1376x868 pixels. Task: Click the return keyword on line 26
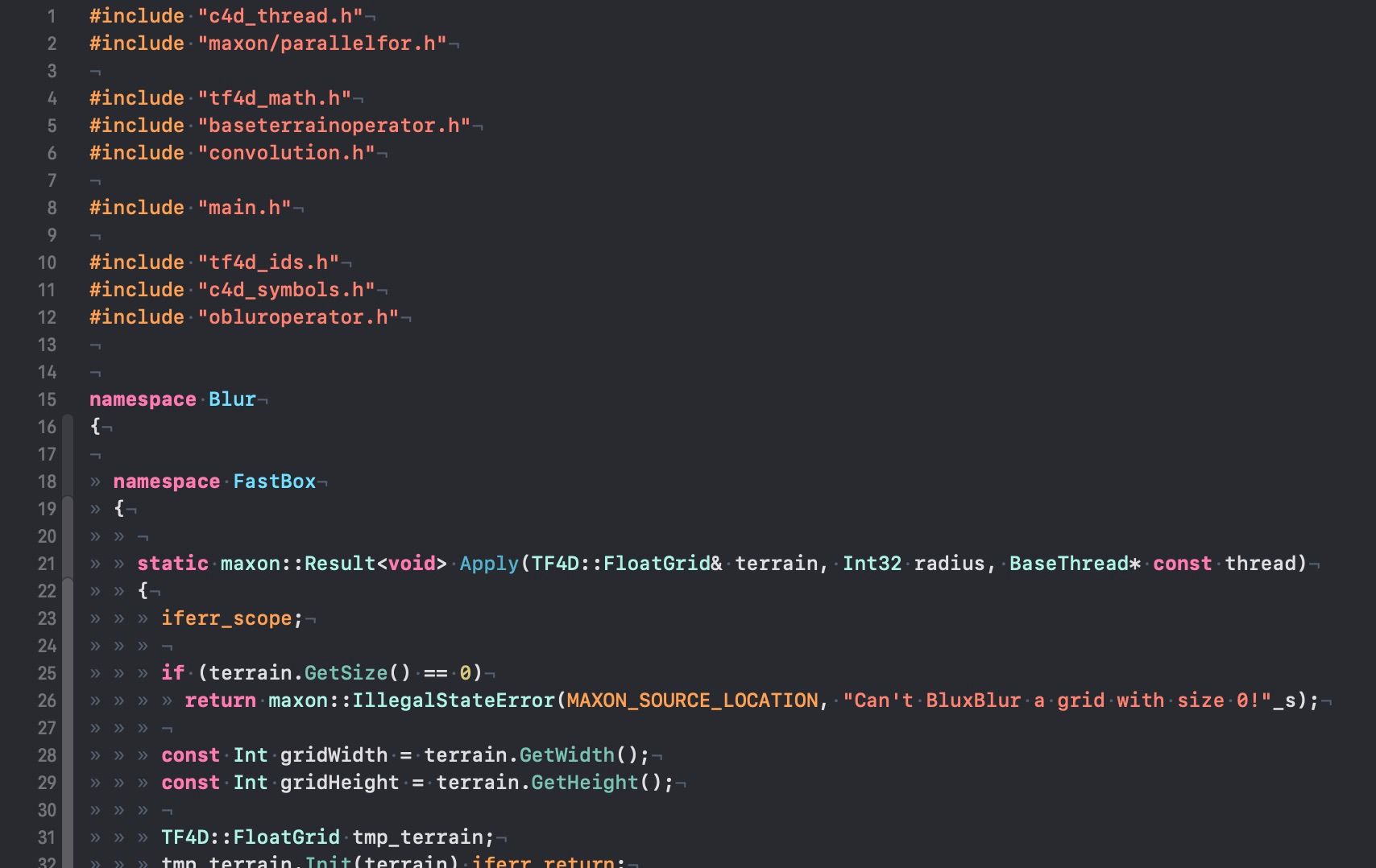click(220, 701)
